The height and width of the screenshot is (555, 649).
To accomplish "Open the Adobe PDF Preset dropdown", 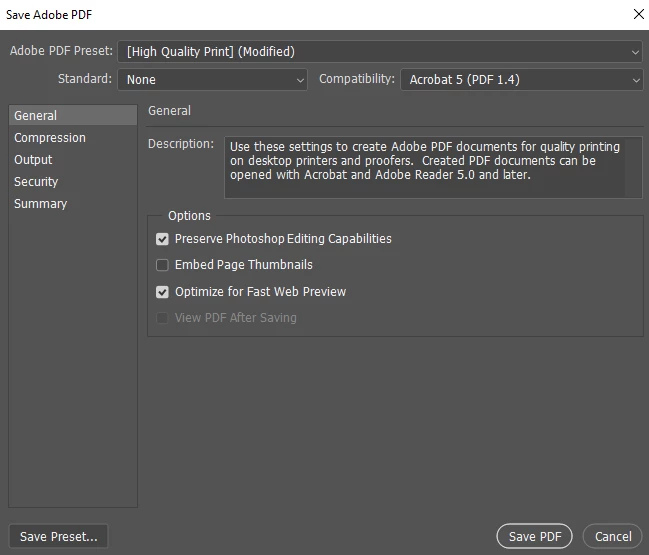I will click(380, 52).
